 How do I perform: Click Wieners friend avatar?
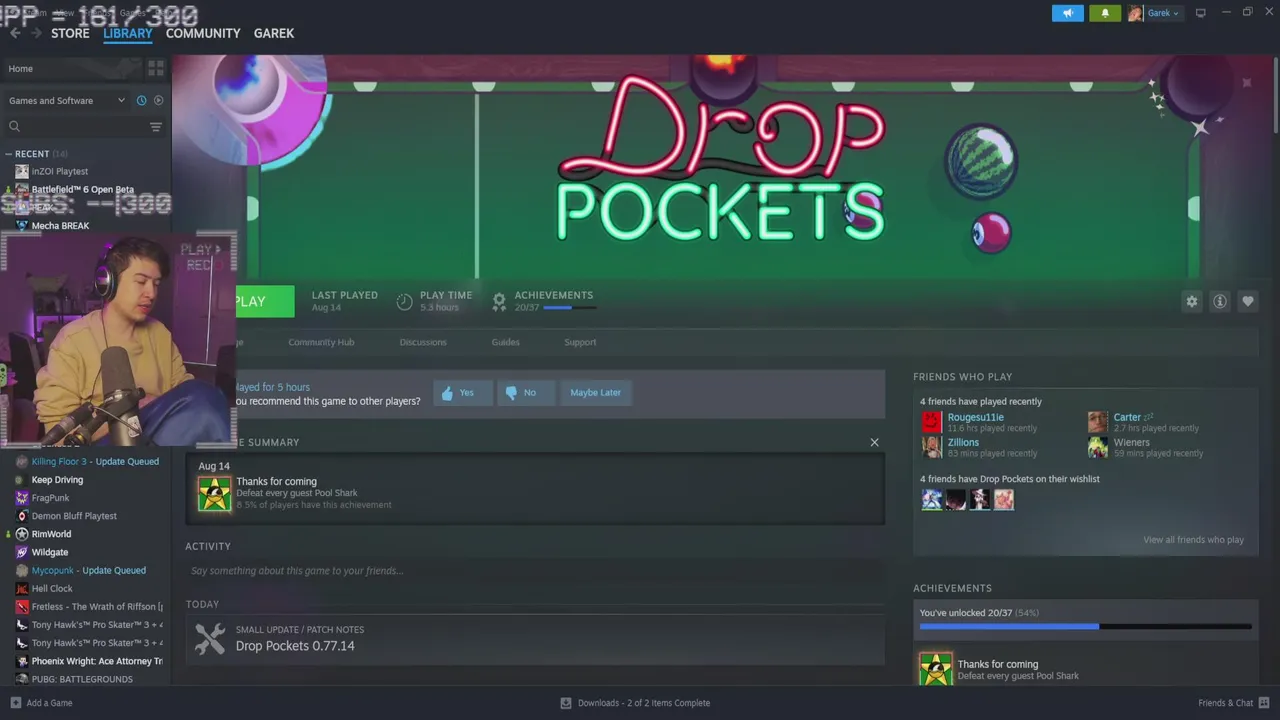[1098, 447]
